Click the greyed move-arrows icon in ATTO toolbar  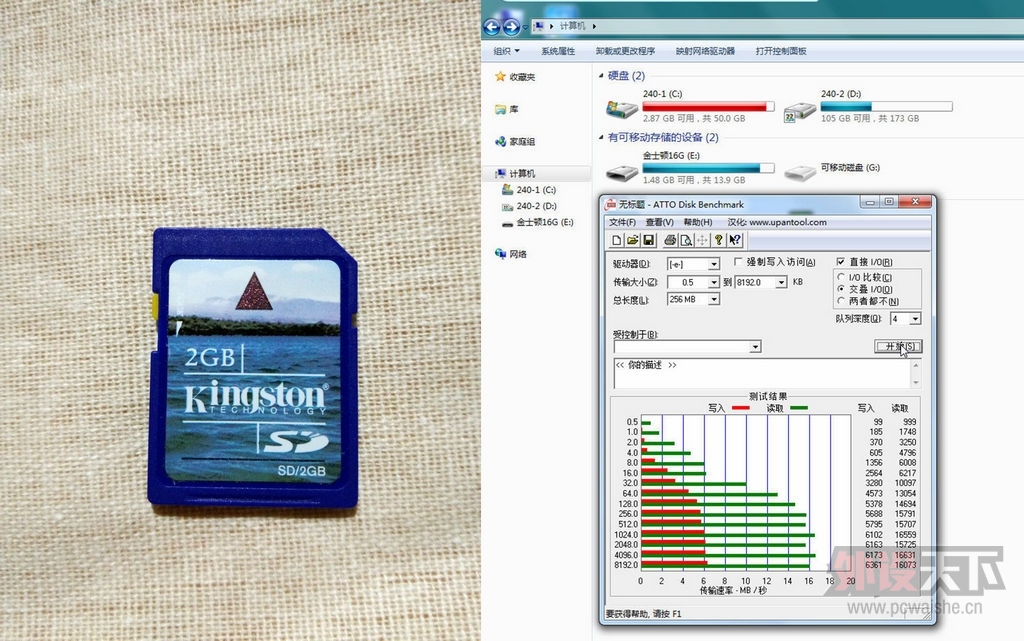click(x=702, y=240)
